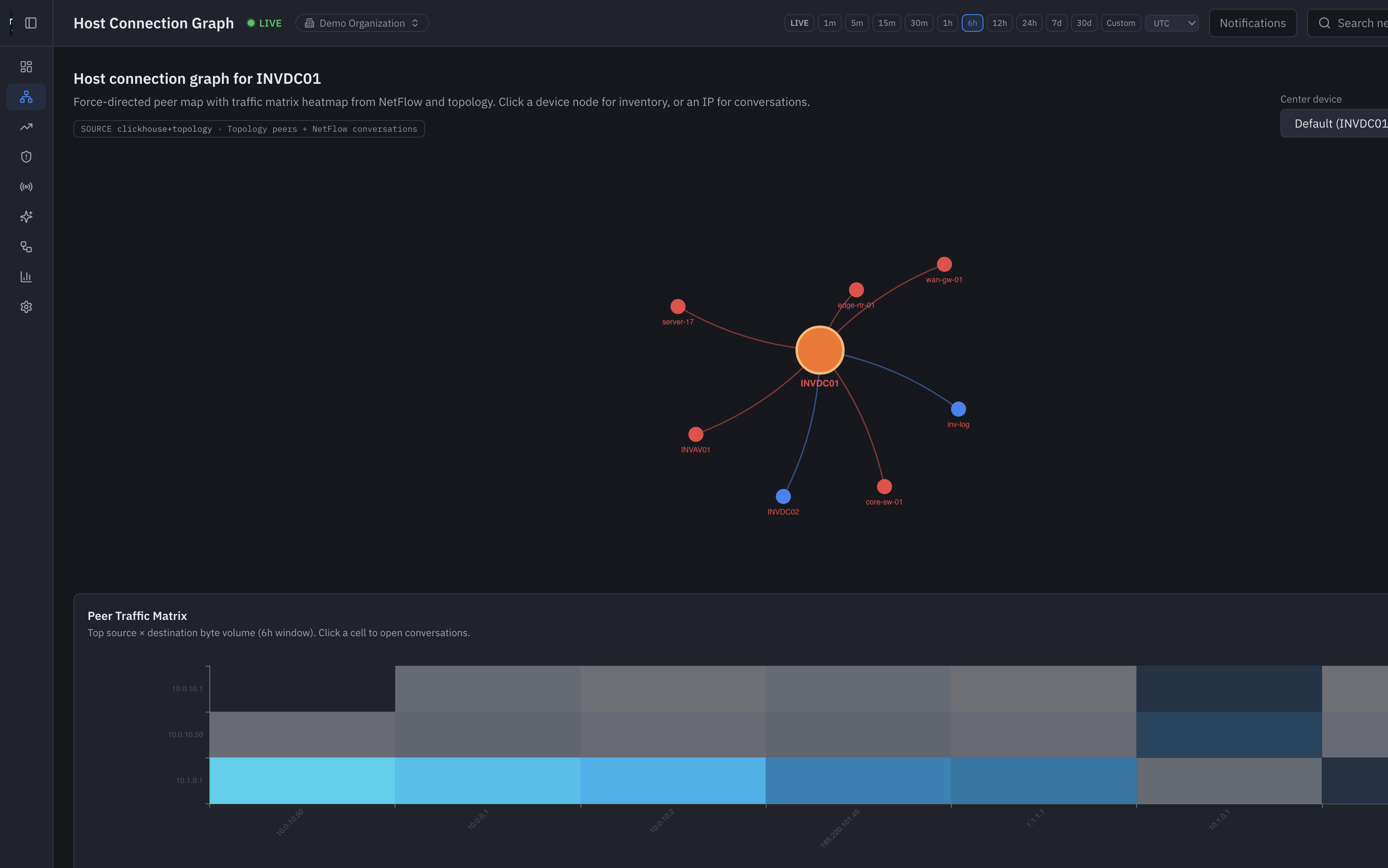Select the 15m time range

pyautogui.click(x=887, y=23)
